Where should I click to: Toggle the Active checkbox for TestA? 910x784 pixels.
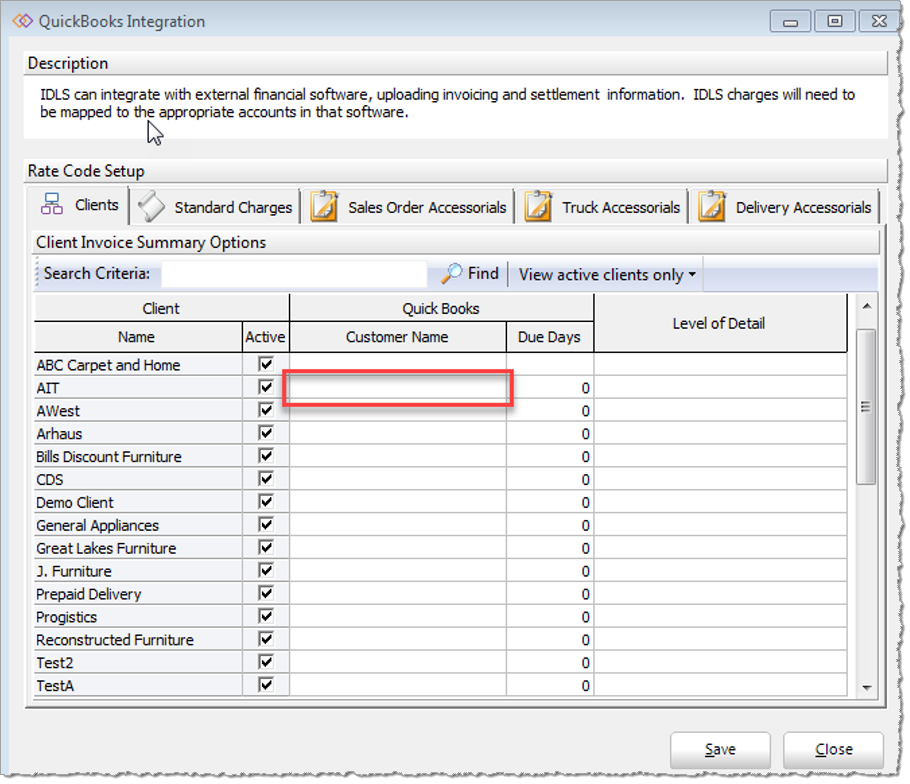tap(266, 685)
